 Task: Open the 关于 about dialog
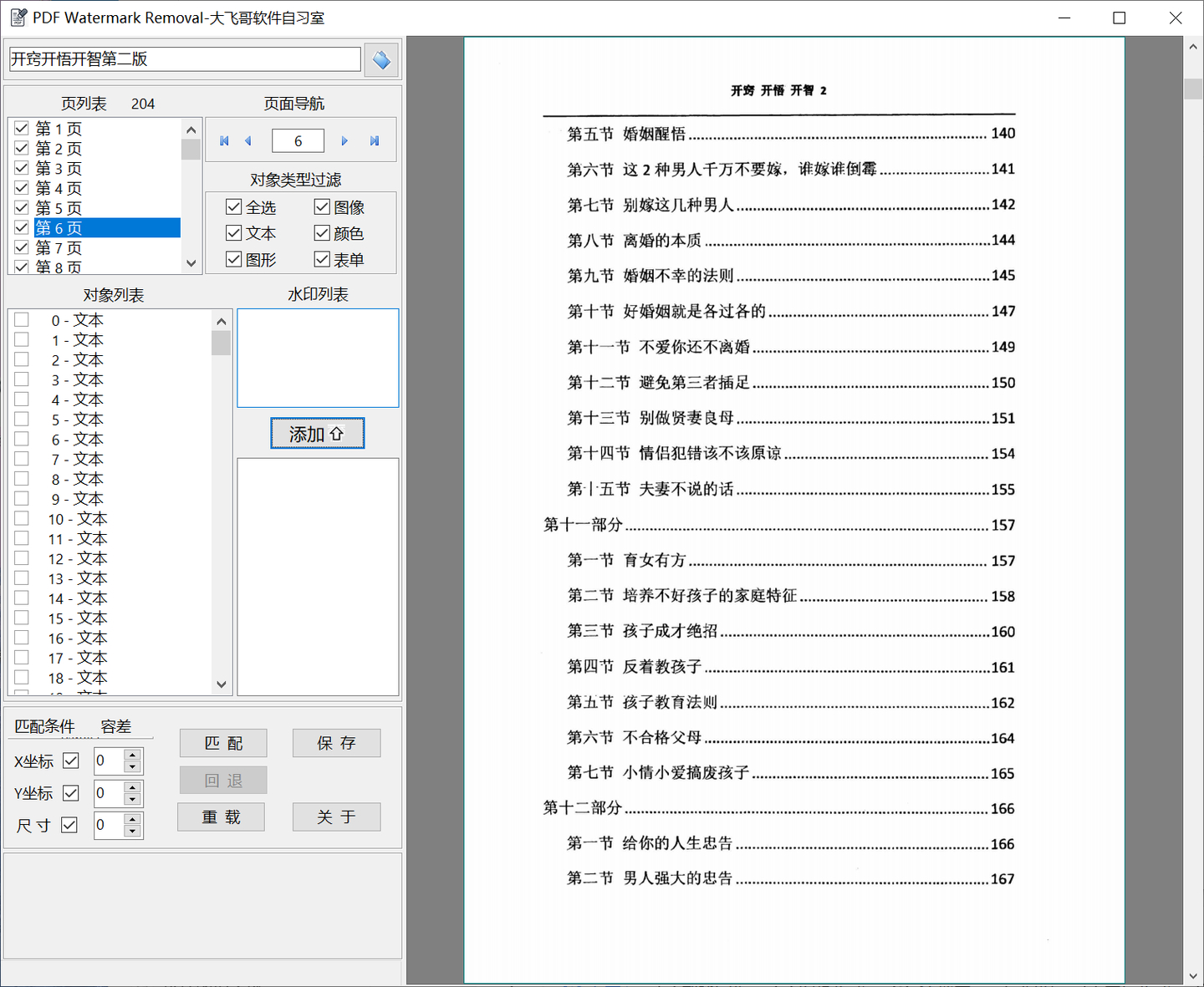tap(336, 817)
